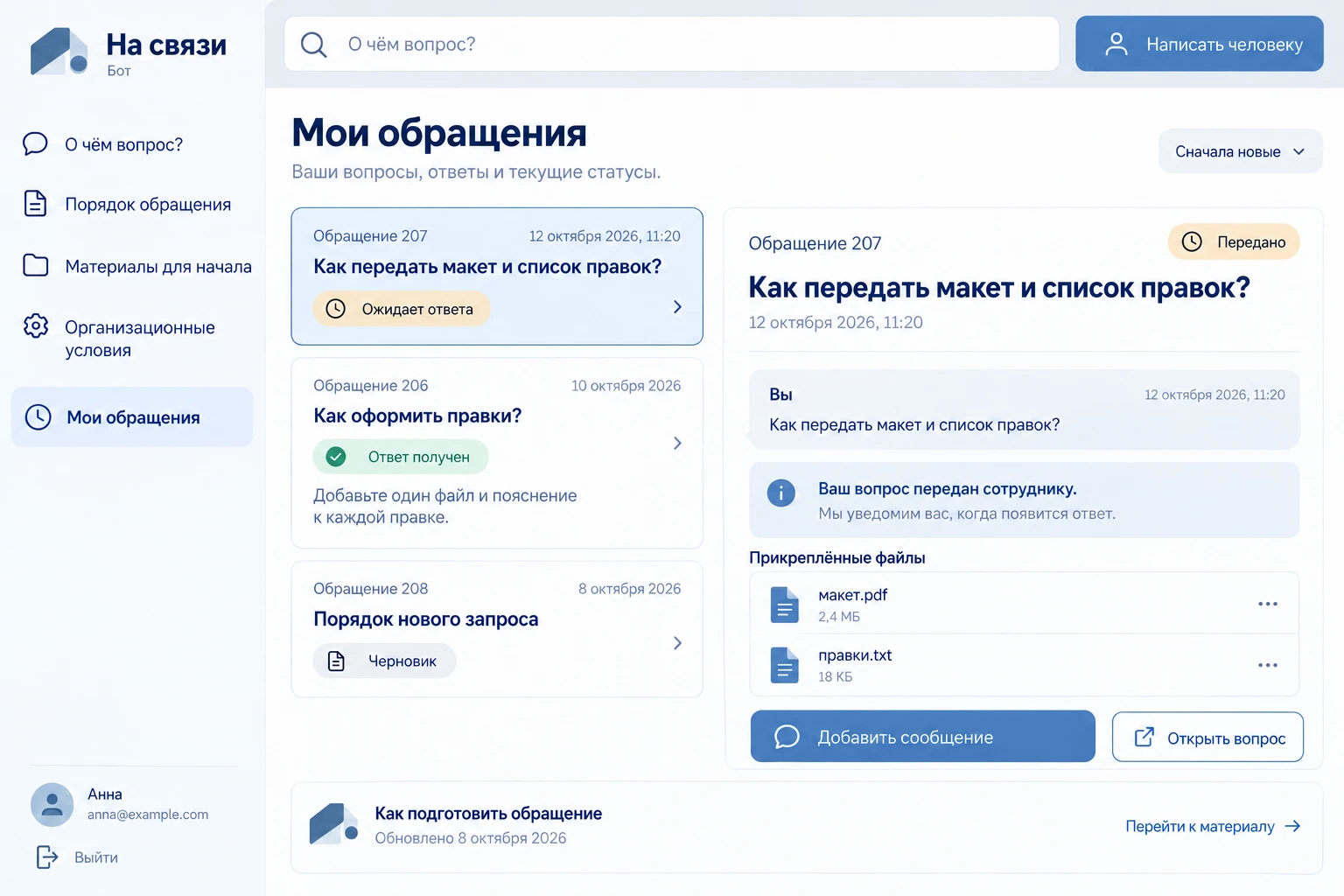Click the logo icon beside «Как подготовить обращение»
1344x896 pixels.
tap(333, 824)
